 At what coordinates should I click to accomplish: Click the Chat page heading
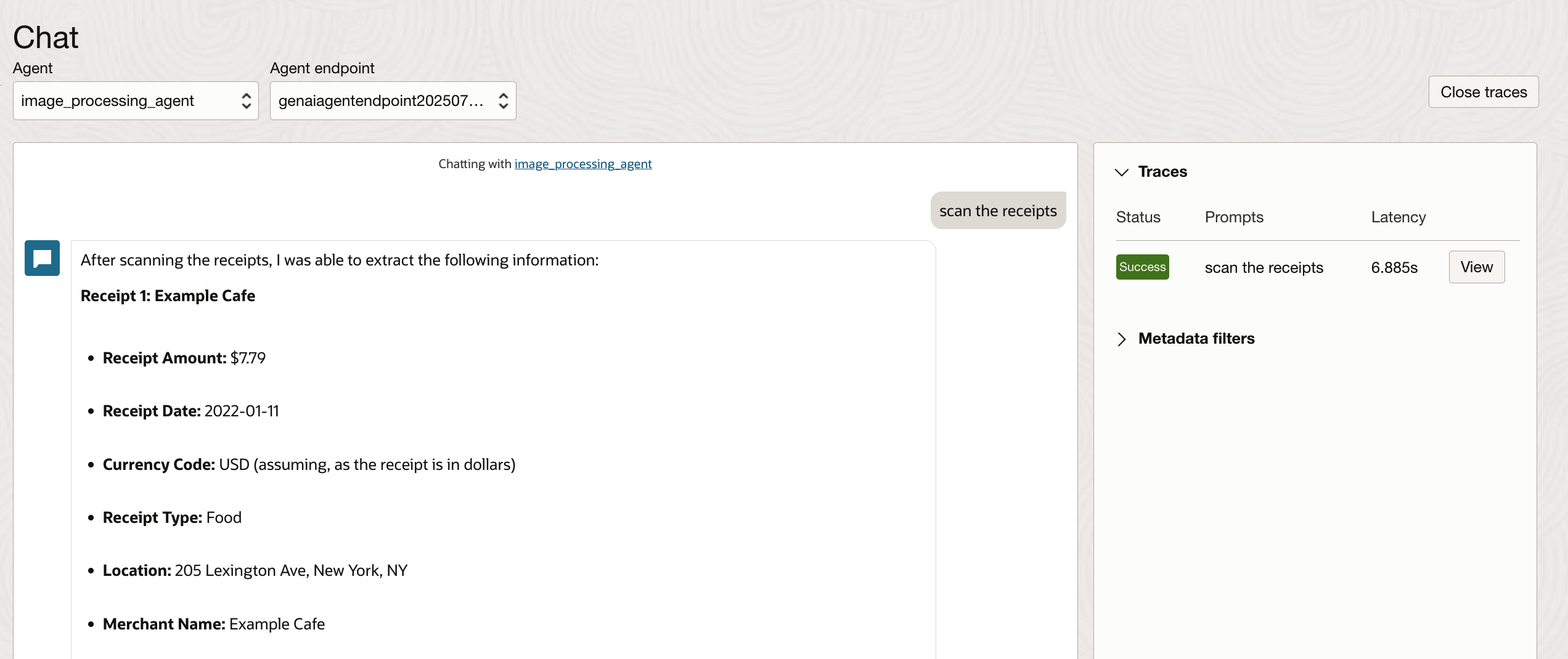(x=46, y=37)
